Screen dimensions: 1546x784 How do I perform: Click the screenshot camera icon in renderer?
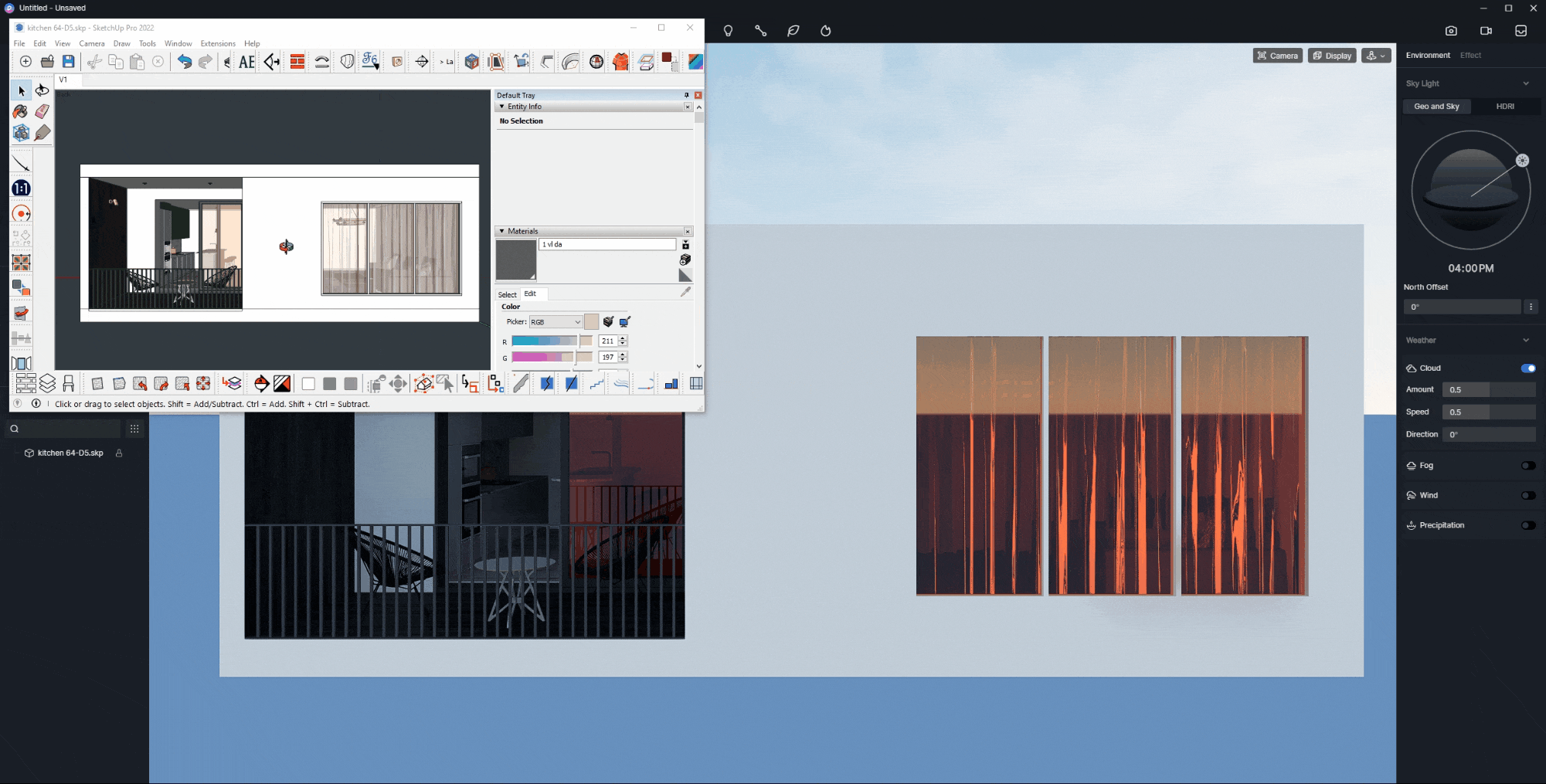[x=1451, y=31]
